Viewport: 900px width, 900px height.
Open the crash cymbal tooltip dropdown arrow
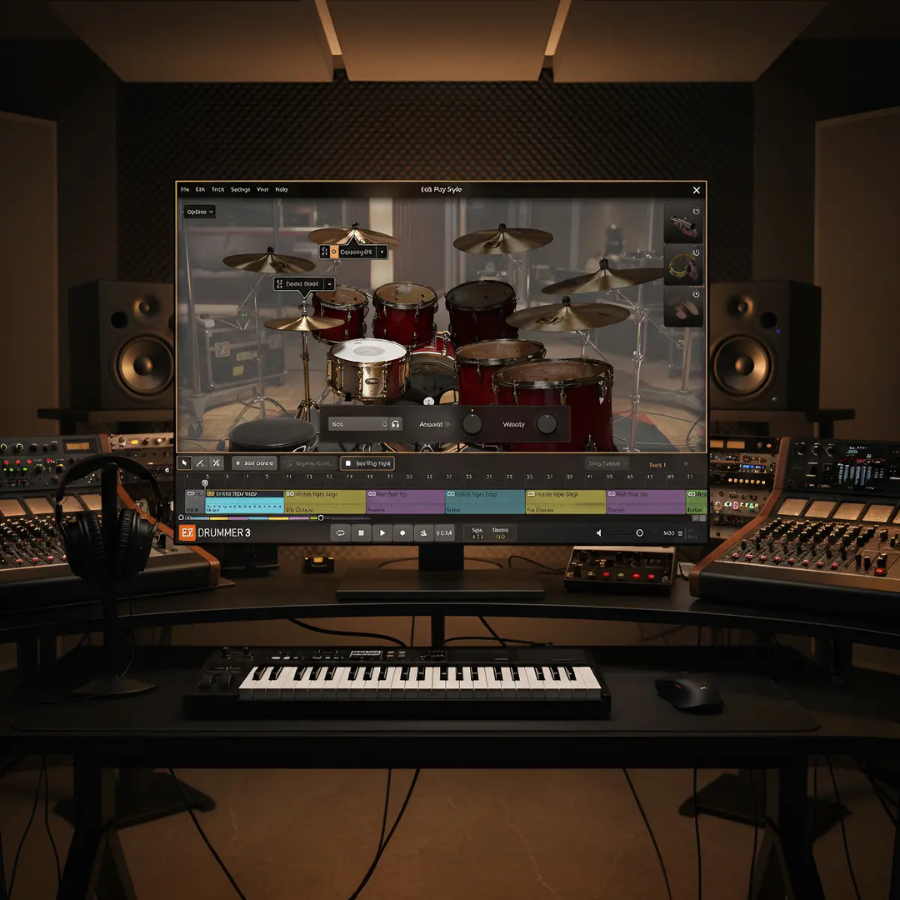tap(382, 252)
